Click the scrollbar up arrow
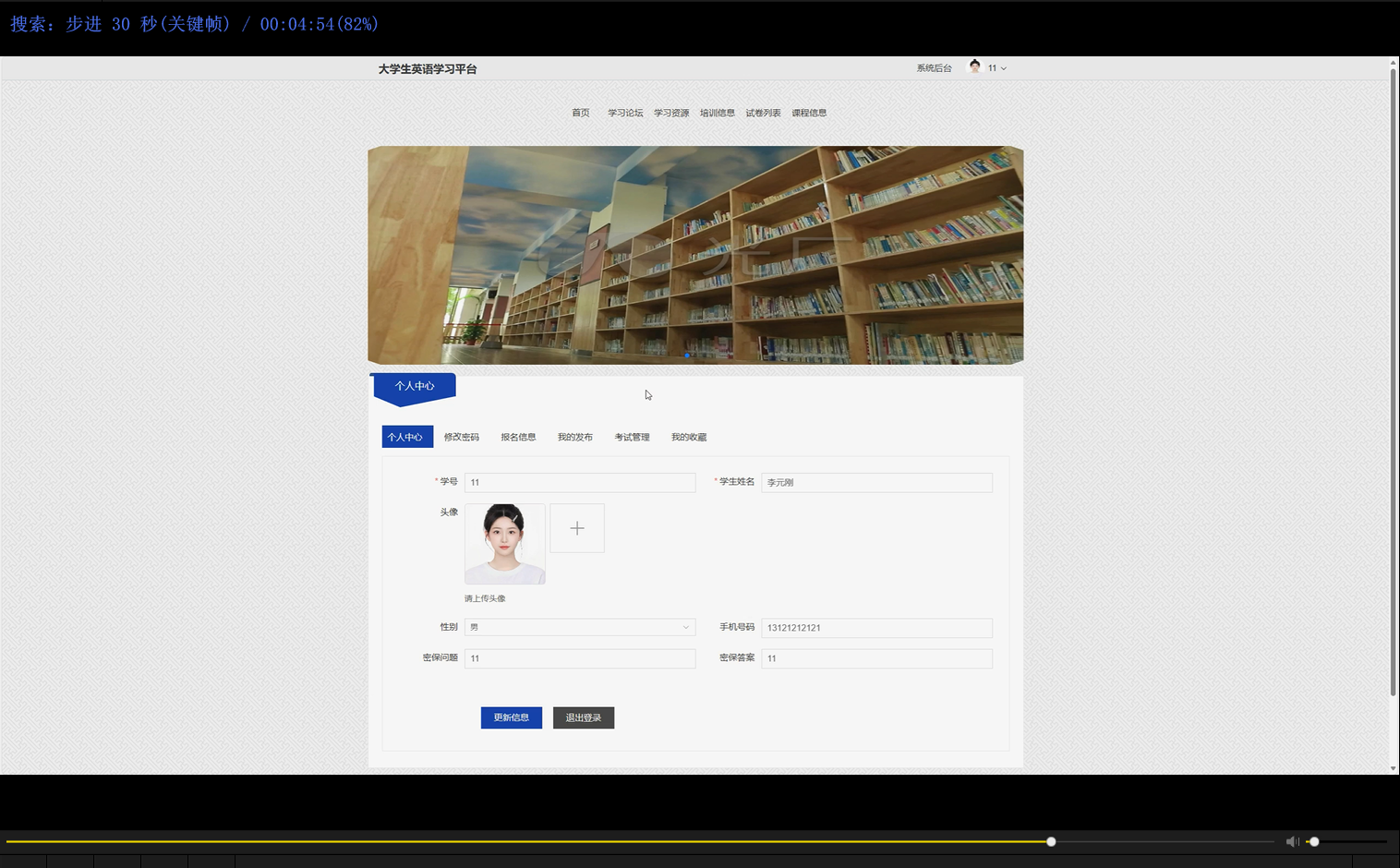 pos(1394,62)
